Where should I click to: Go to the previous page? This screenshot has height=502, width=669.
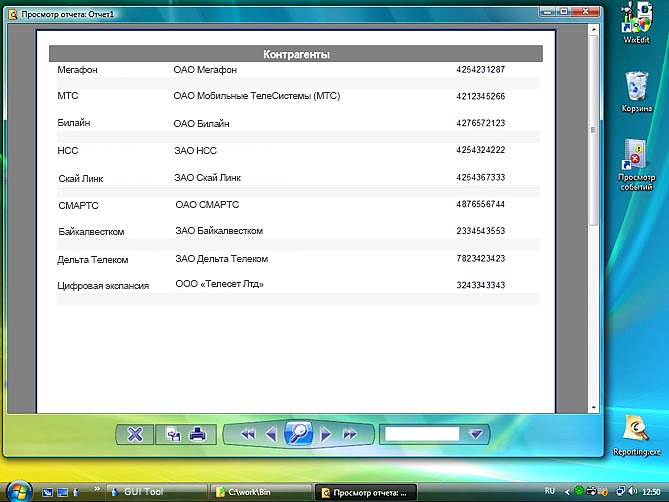pos(271,435)
